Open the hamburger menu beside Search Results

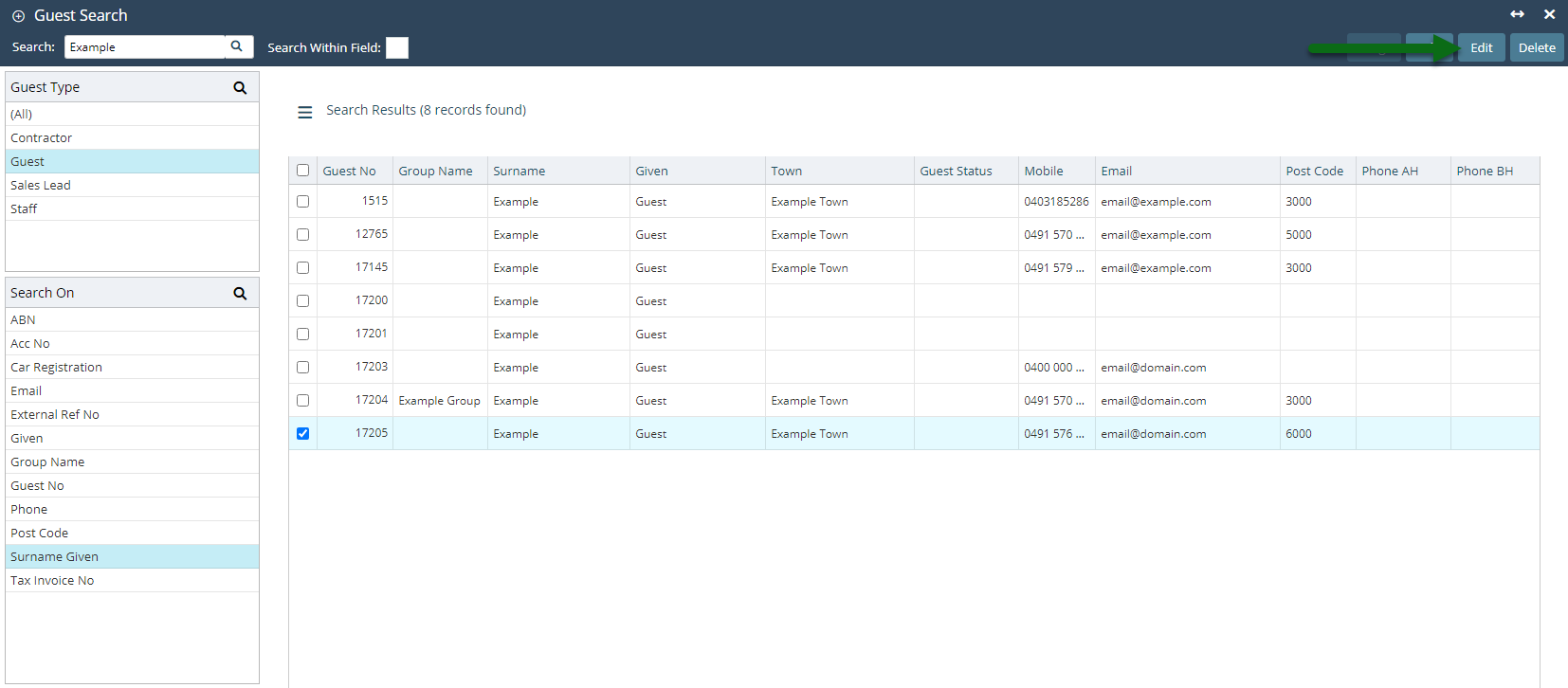coord(305,112)
